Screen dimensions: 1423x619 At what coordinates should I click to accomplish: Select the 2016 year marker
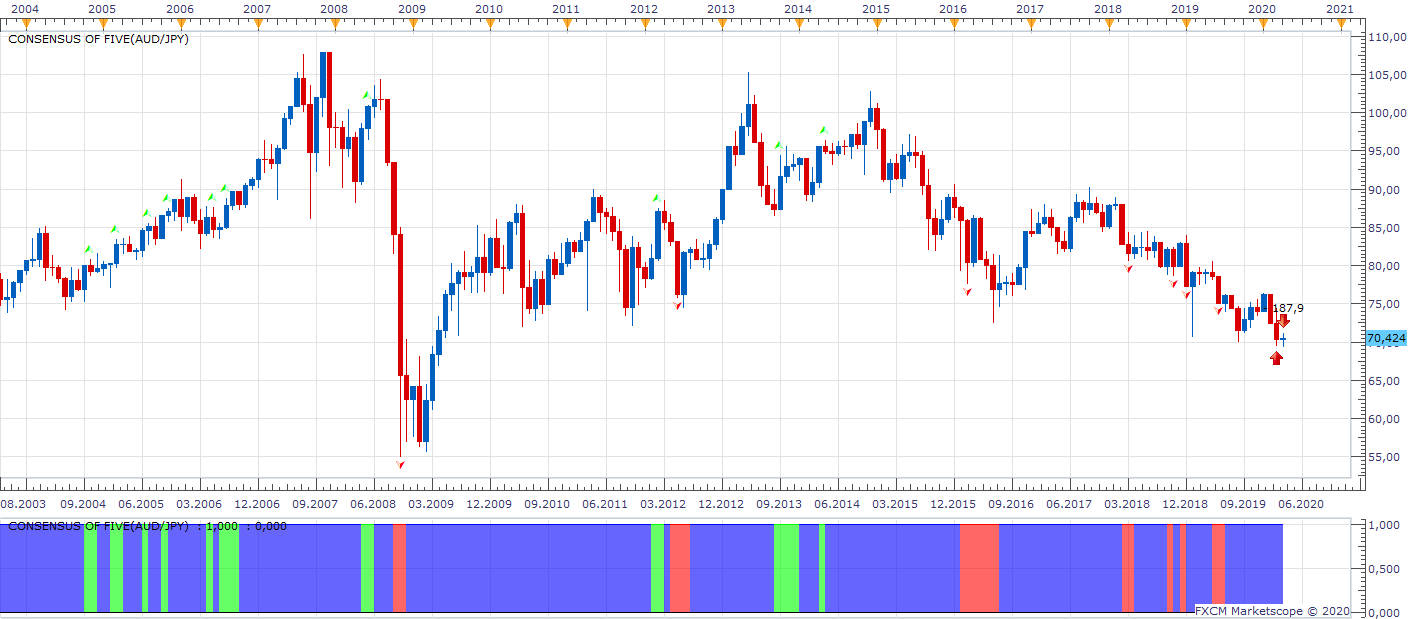click(x=953, y=8)
